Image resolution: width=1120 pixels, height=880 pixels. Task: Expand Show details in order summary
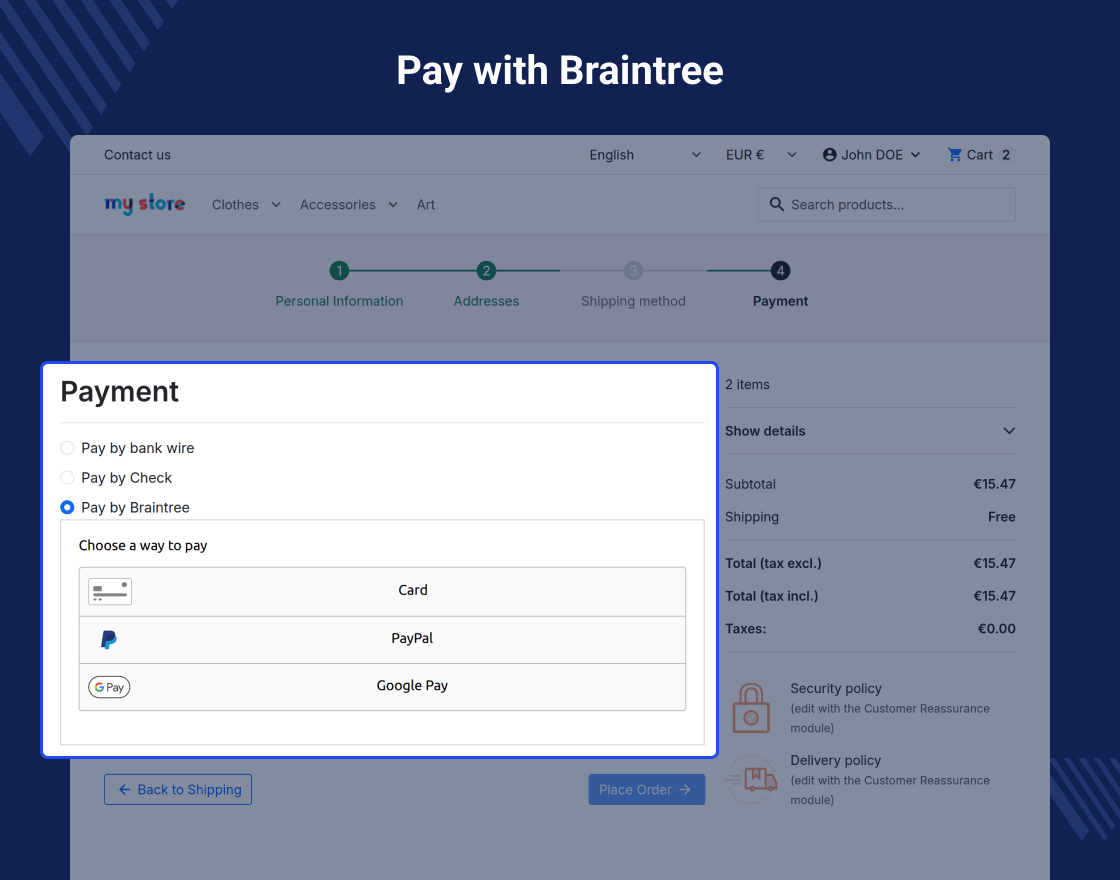tap(870, 431)
